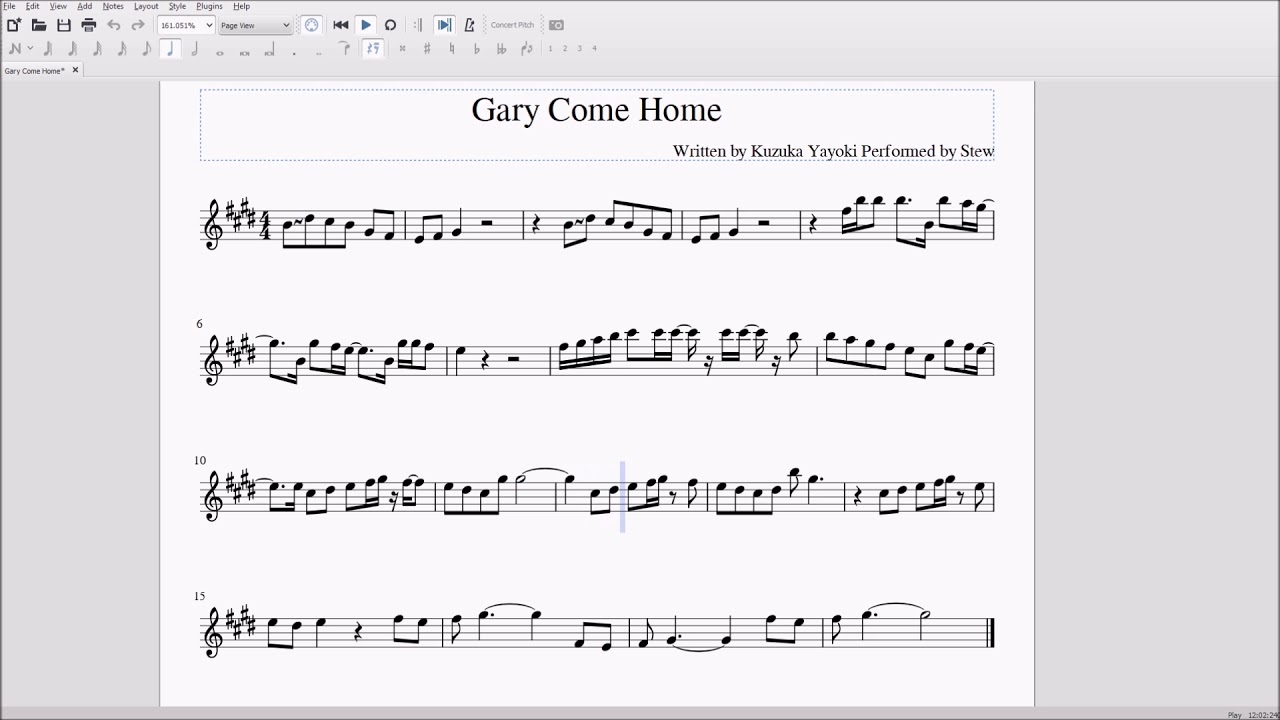This screenshot has height=720, width=1280.
Task: Select voice 4
Action: (x=594, y=48)
